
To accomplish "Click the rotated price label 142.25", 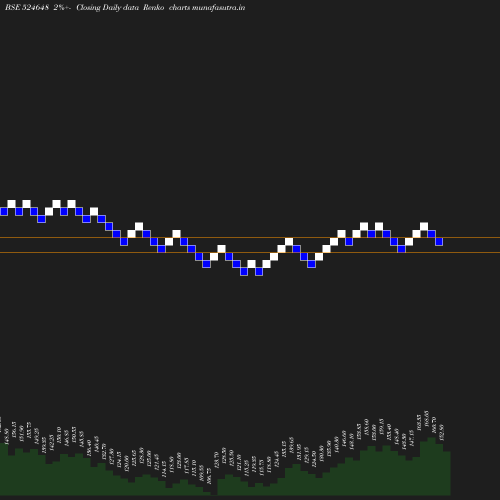I will pos(52,443).
